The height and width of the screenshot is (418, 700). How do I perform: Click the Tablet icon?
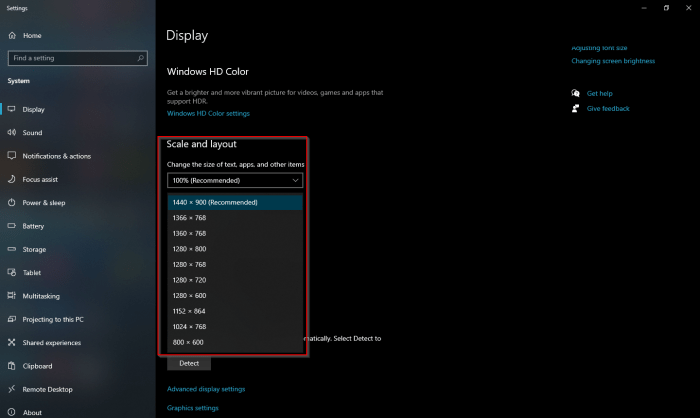(x=12, y=272)
